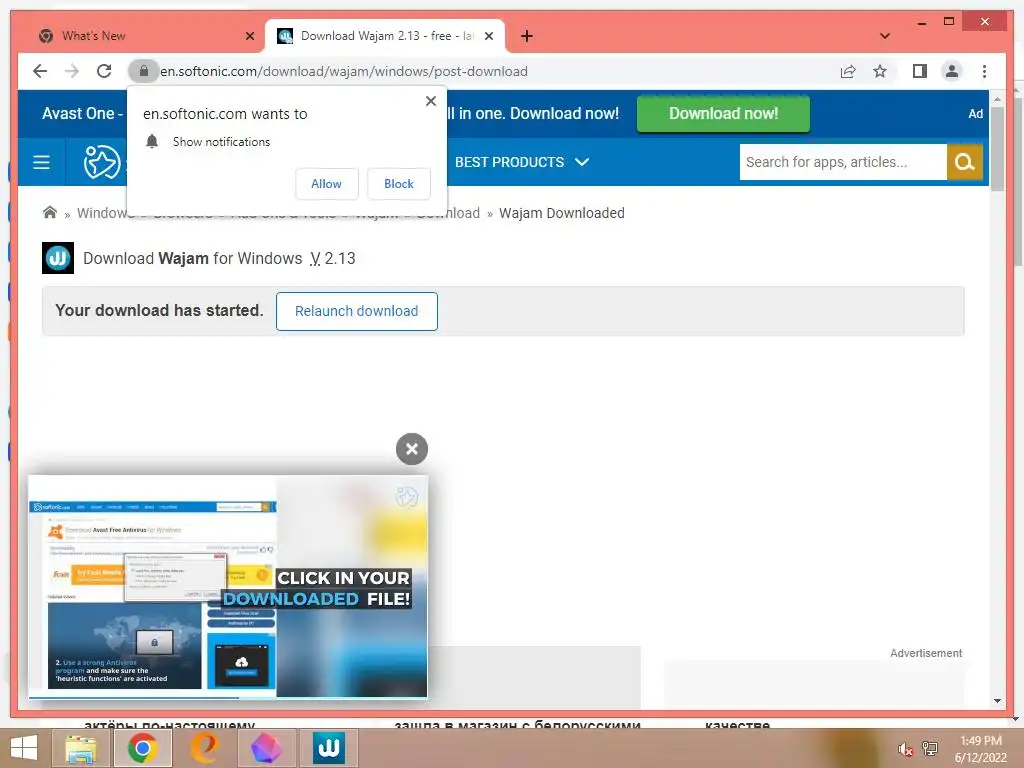This screenshot has height=768, width=1024.
Task: Block notifications from en.softonic.com
Action: [398, 184]
